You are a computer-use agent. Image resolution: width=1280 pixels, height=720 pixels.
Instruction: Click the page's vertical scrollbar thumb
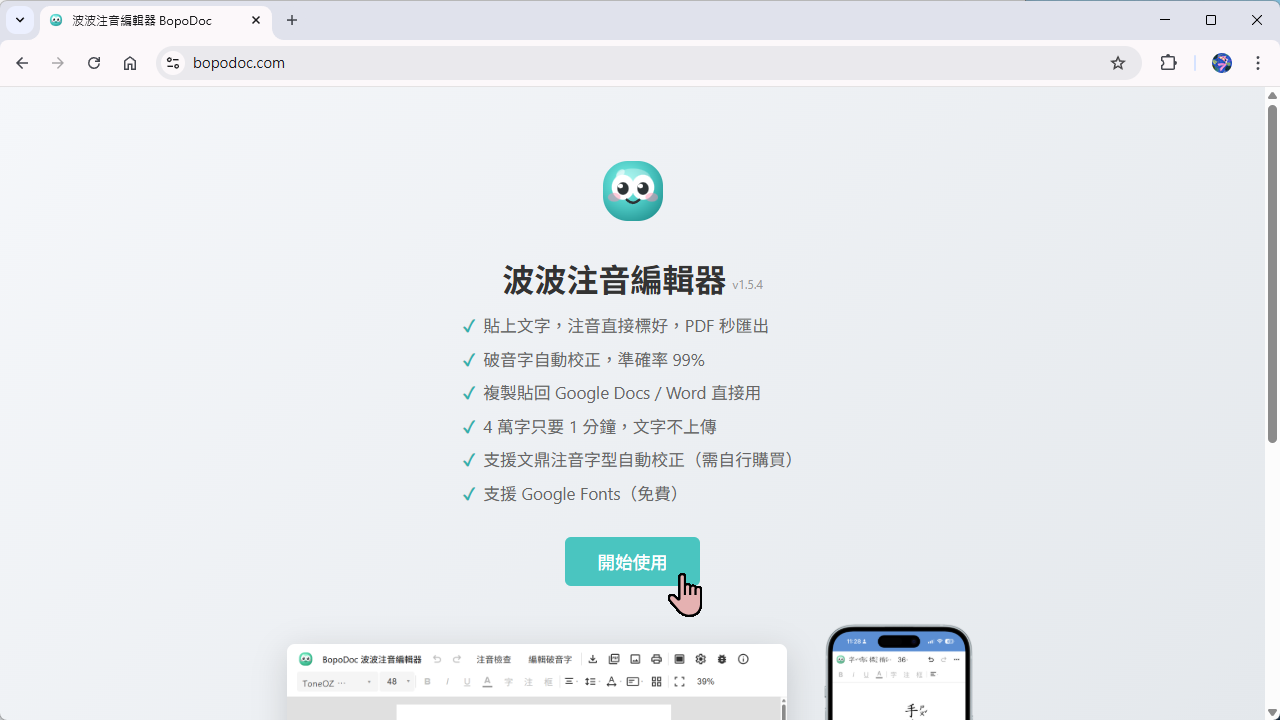(1272, 270)
